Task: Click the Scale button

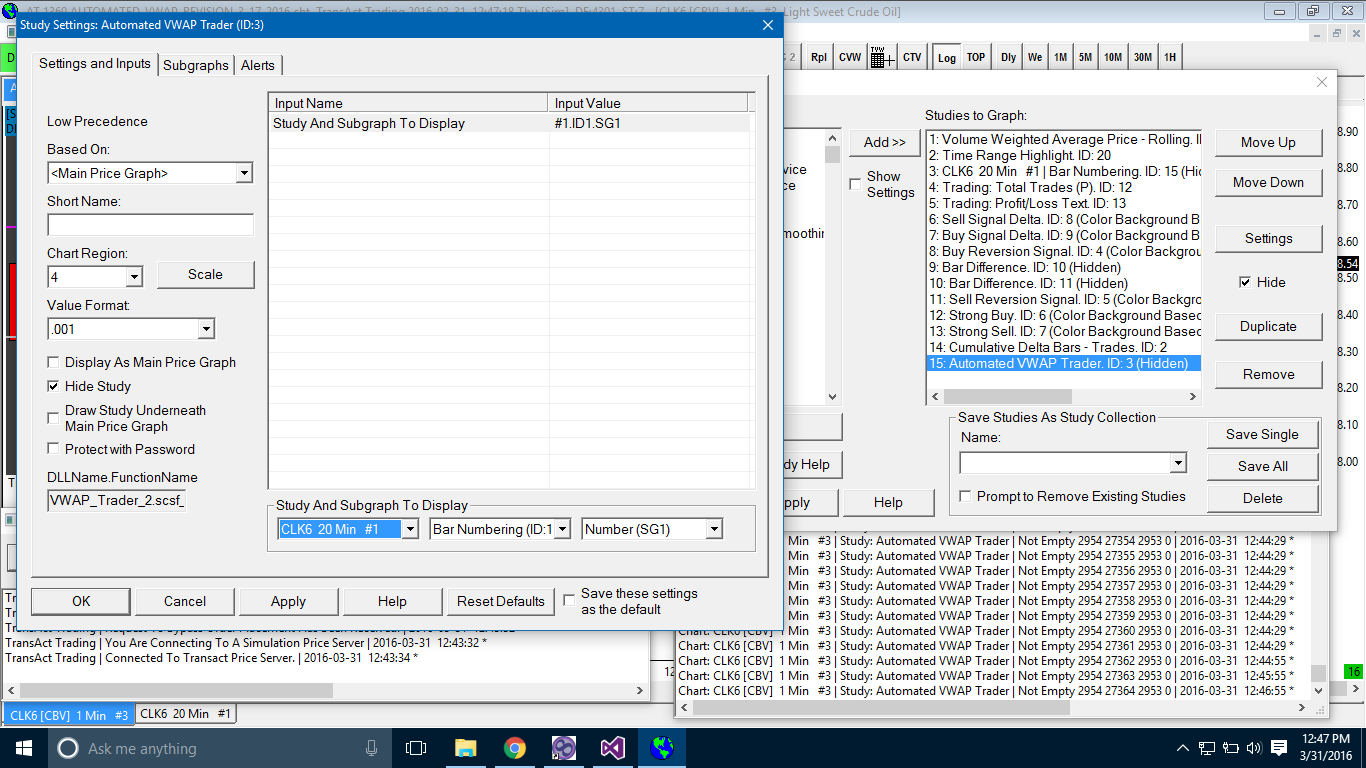Action: tap(206, 274)
